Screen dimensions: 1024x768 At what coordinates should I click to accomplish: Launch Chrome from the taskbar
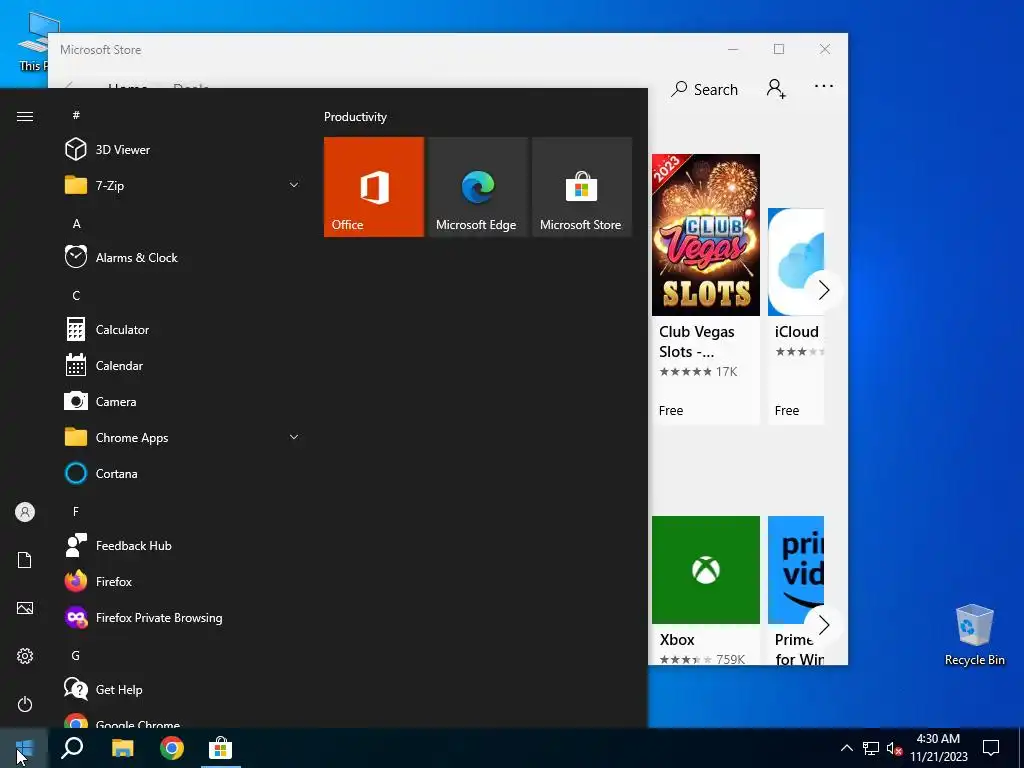(x=172, y=748)
